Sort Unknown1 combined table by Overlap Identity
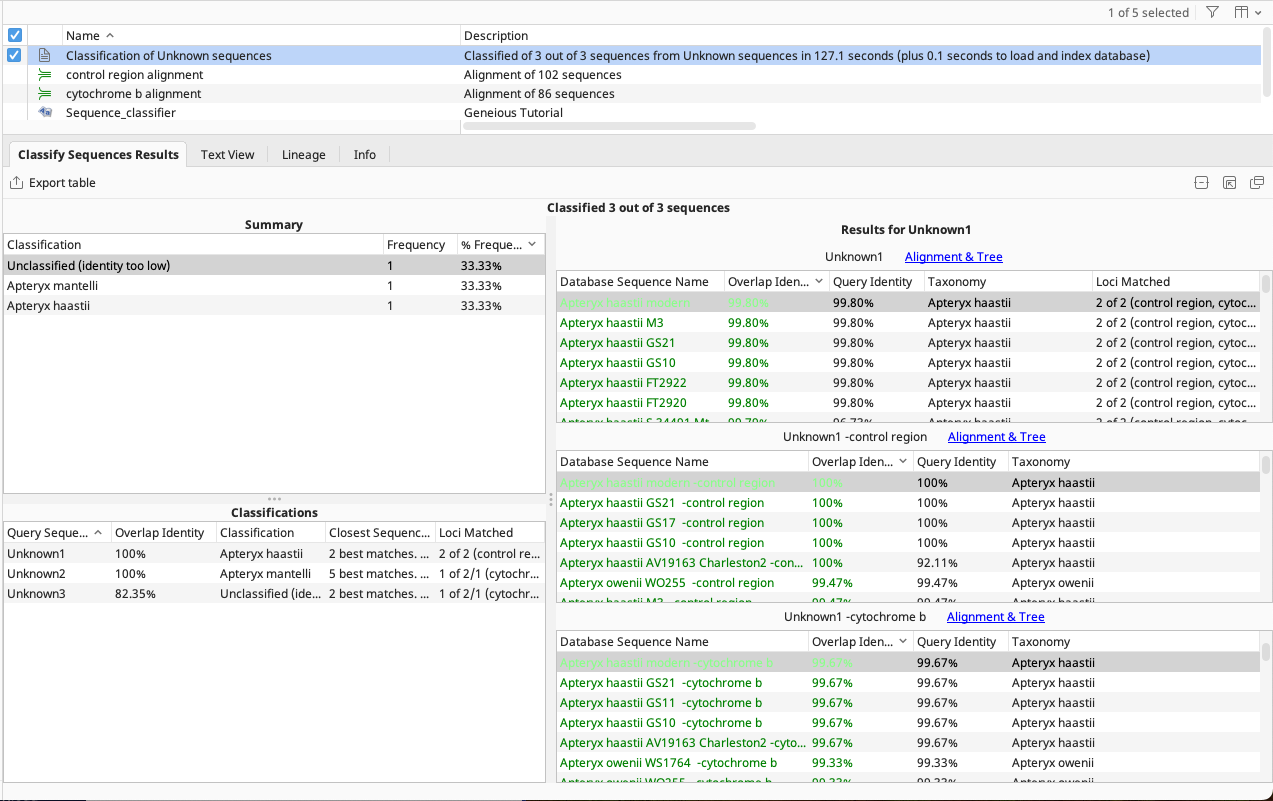 (x=776, y=282)
